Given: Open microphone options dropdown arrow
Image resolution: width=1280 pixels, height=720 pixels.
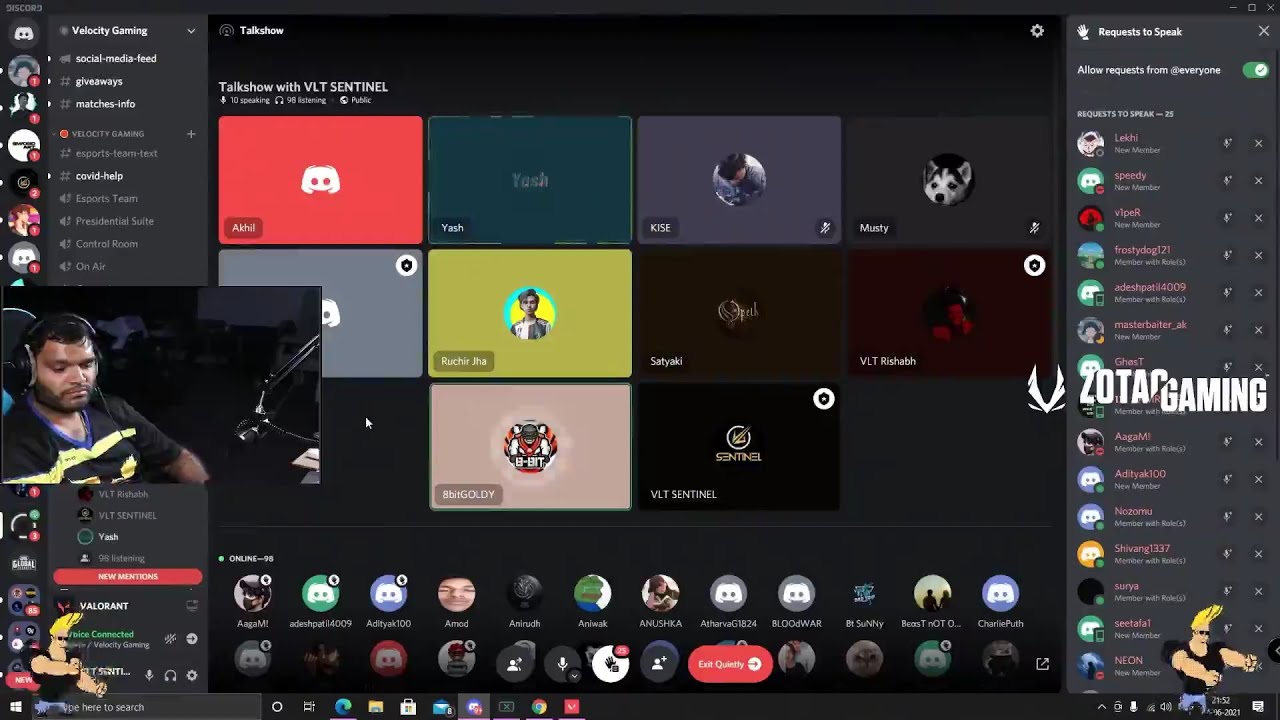Looking at the screenshot, I should click(x=574, y=676).
